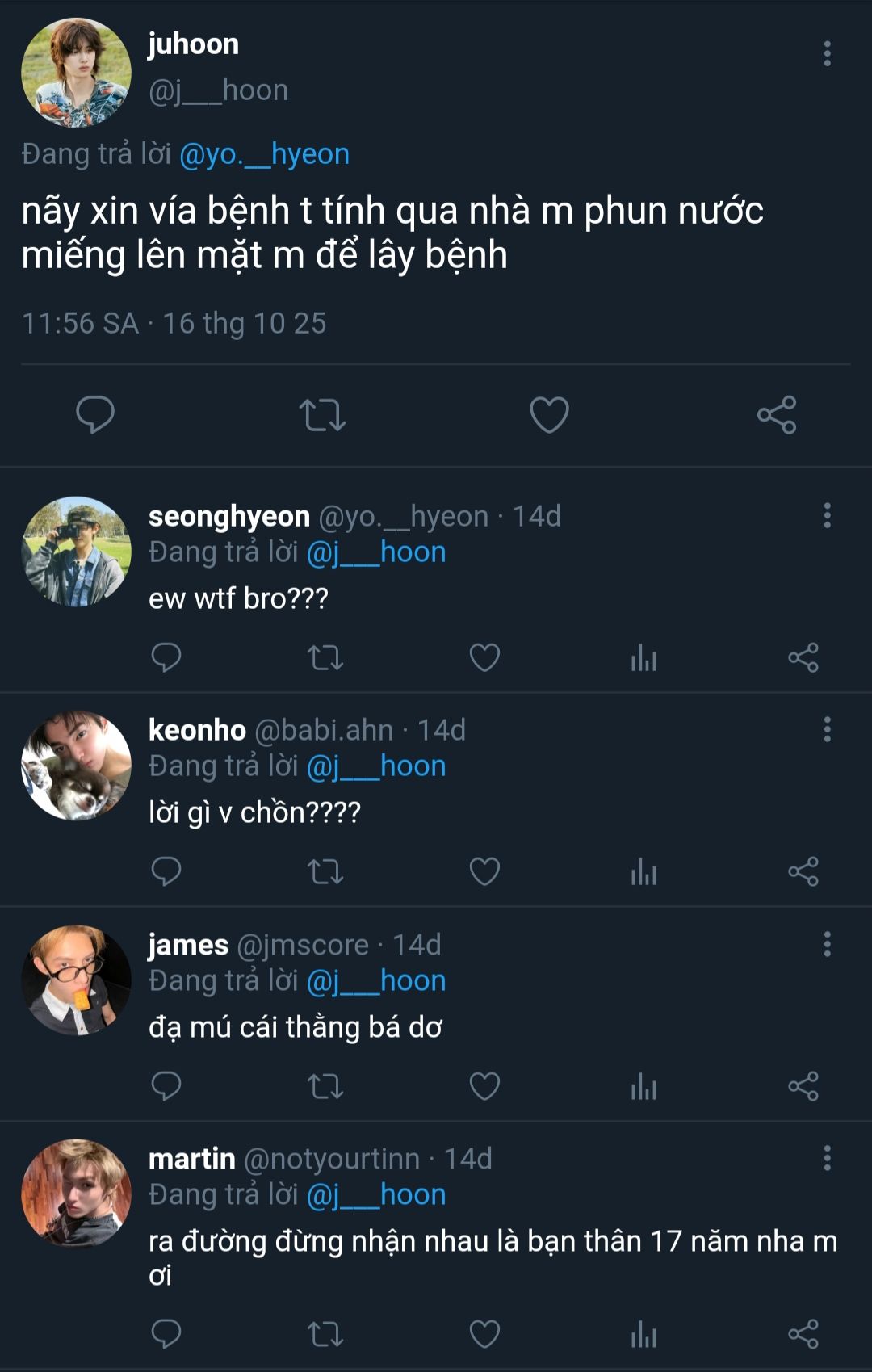Share martin's reply

[803, 1334]
